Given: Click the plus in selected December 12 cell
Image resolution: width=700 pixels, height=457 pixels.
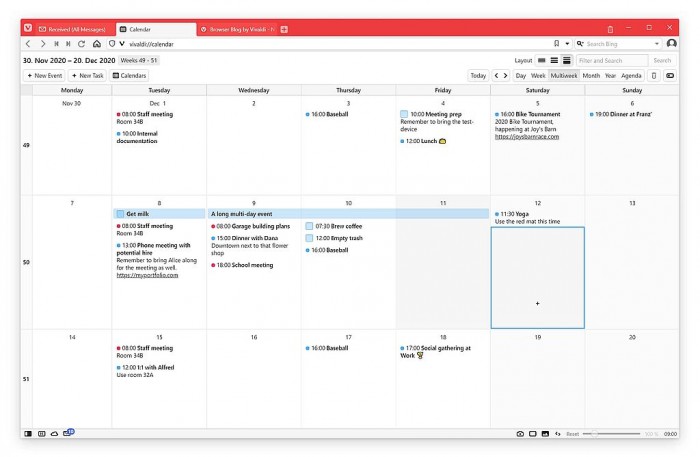Looking at the screenshot, I should [538, 303].
